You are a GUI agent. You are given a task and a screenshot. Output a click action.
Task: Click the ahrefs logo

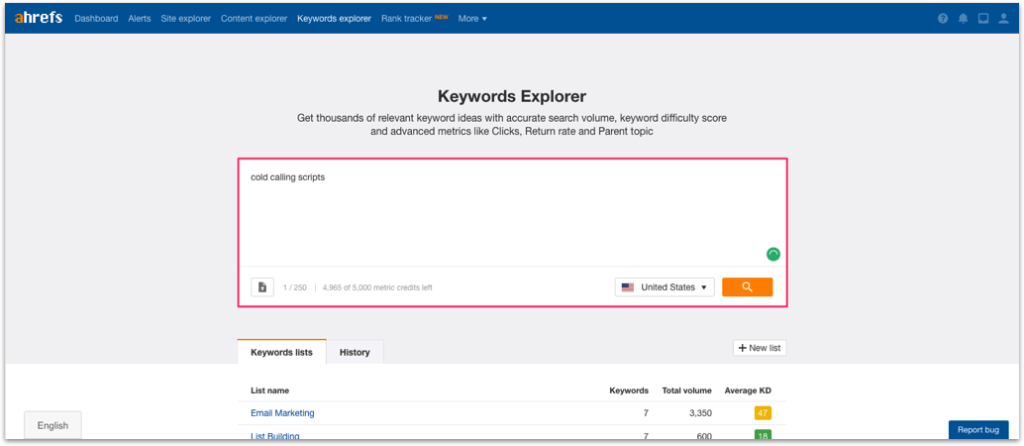[x=39, y=18]
